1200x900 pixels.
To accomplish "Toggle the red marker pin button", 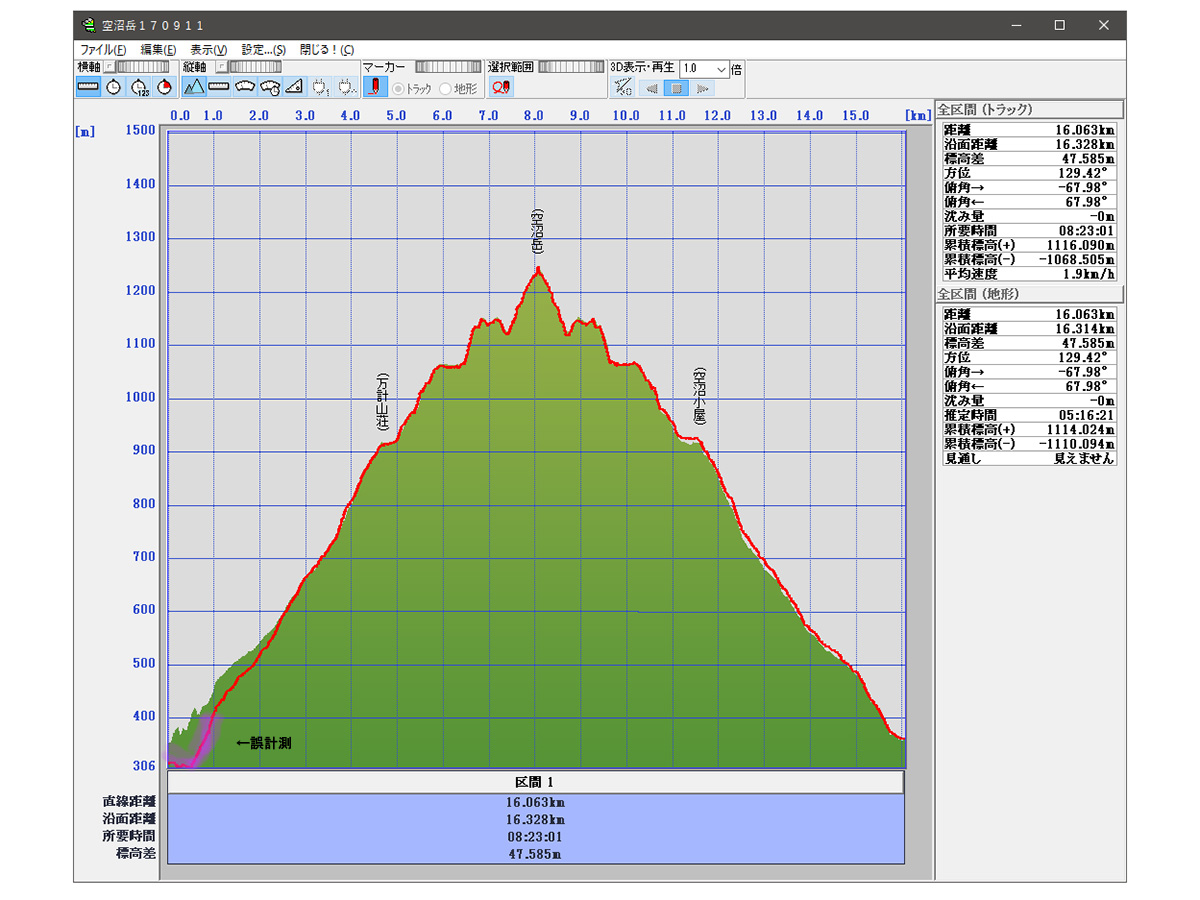I will pyautogui.click(x=374, y=87).
